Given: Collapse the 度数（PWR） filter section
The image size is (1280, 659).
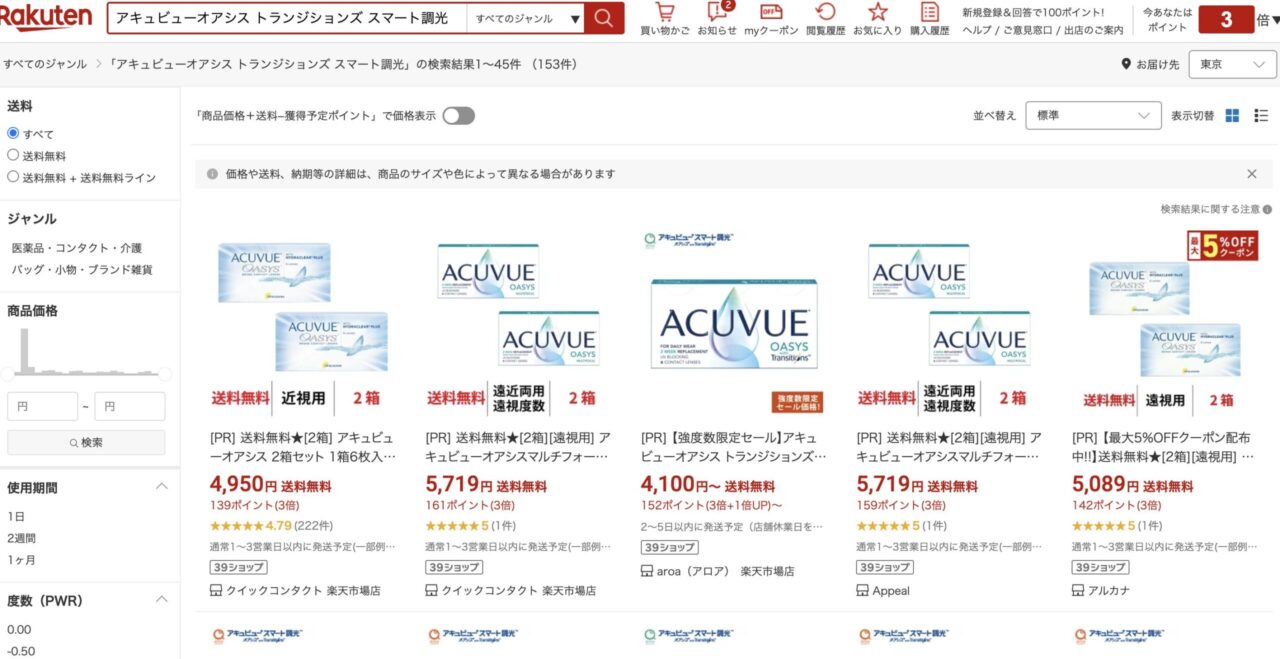Looking at the screenshot, I should 161,600.
